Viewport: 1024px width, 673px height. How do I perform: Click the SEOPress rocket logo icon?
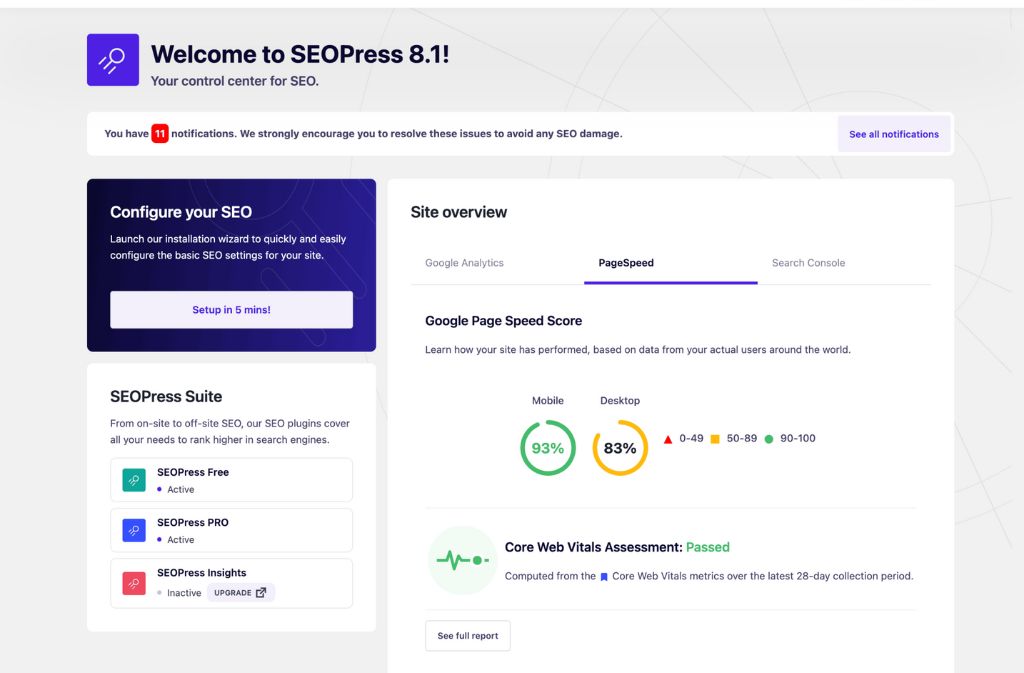pyautogui.click(x=113, y=60)
